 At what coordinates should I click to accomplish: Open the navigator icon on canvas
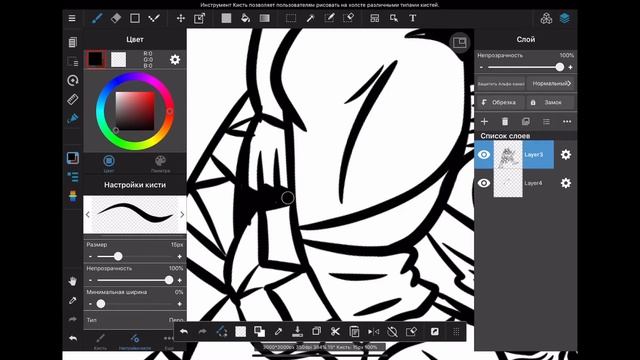pos(460,42)
